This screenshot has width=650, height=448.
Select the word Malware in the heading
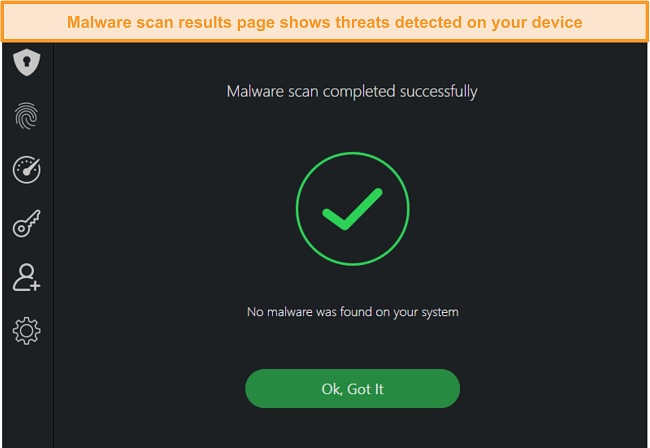(255, 92)
